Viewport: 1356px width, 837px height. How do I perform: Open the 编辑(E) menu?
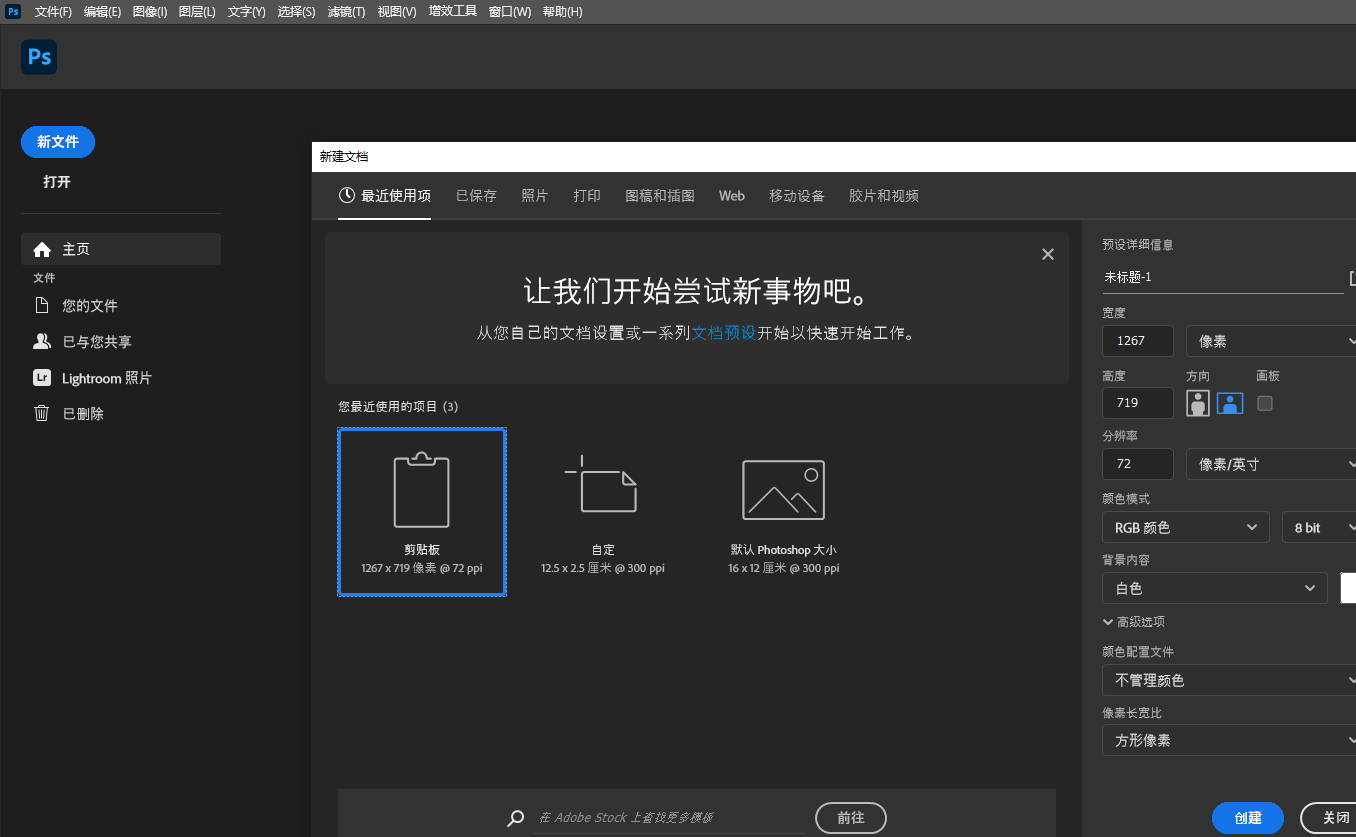click(102, 12)
